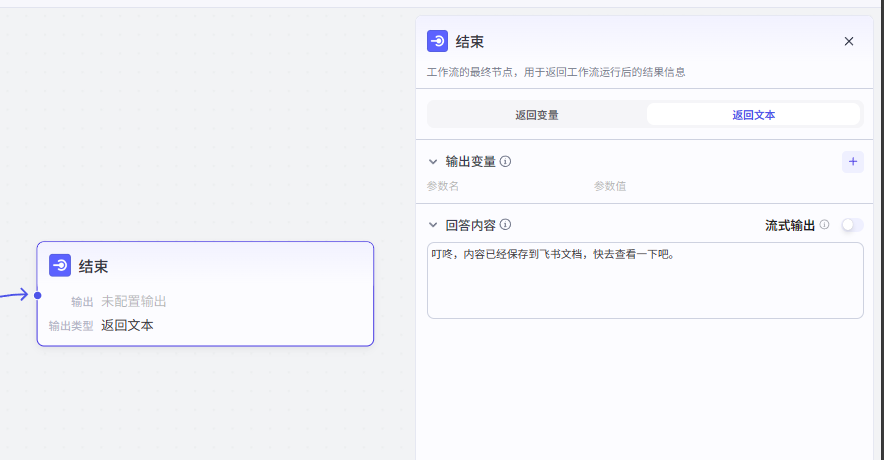Image resolution: width=884 pixels, height=460 pixels.
Task: Select the 结束 node title on canvas
Action: [x=93, y=266]
